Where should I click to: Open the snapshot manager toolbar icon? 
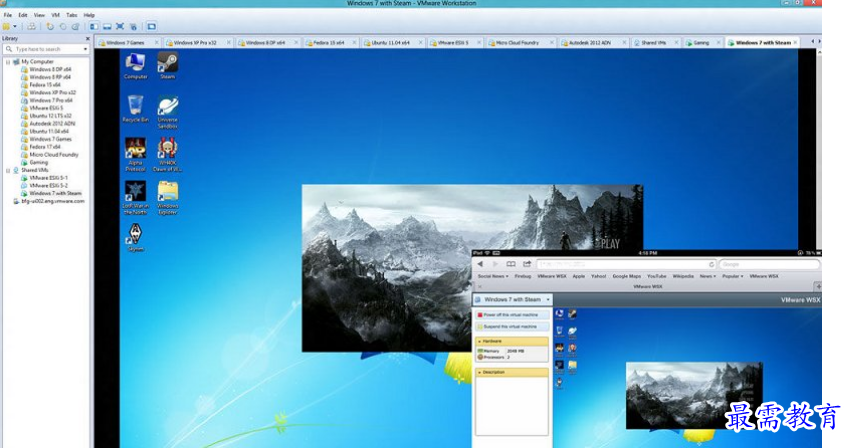(75, 26)
